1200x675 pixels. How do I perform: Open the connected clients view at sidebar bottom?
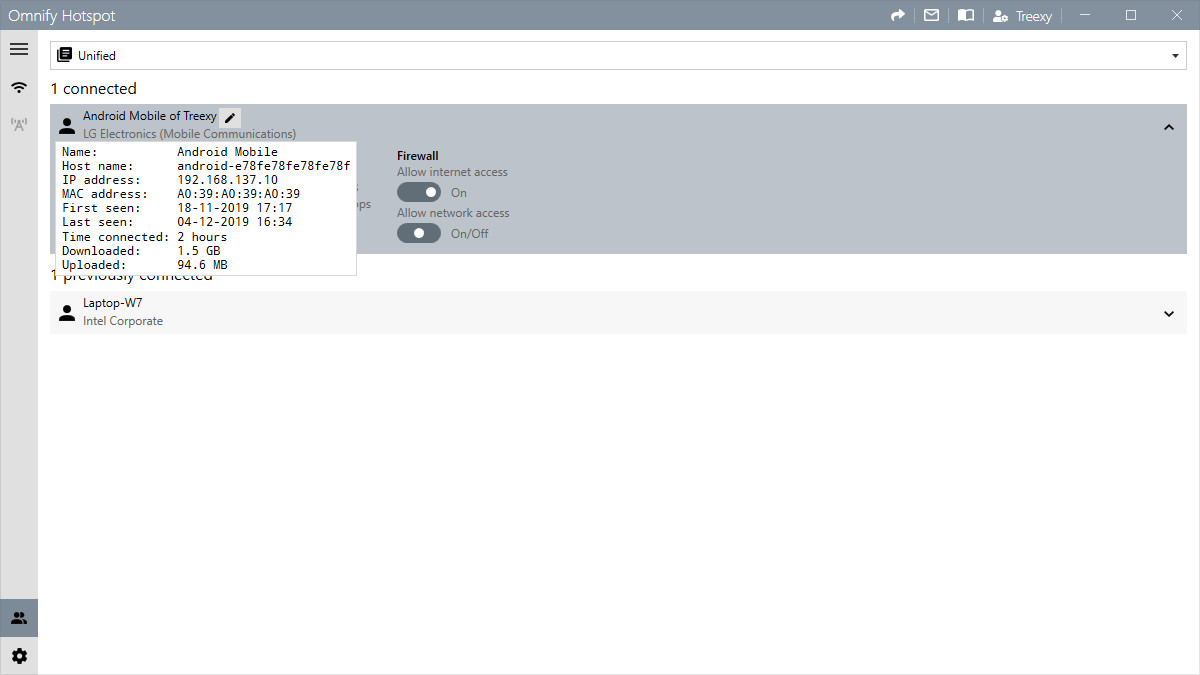tap(18, 617)
